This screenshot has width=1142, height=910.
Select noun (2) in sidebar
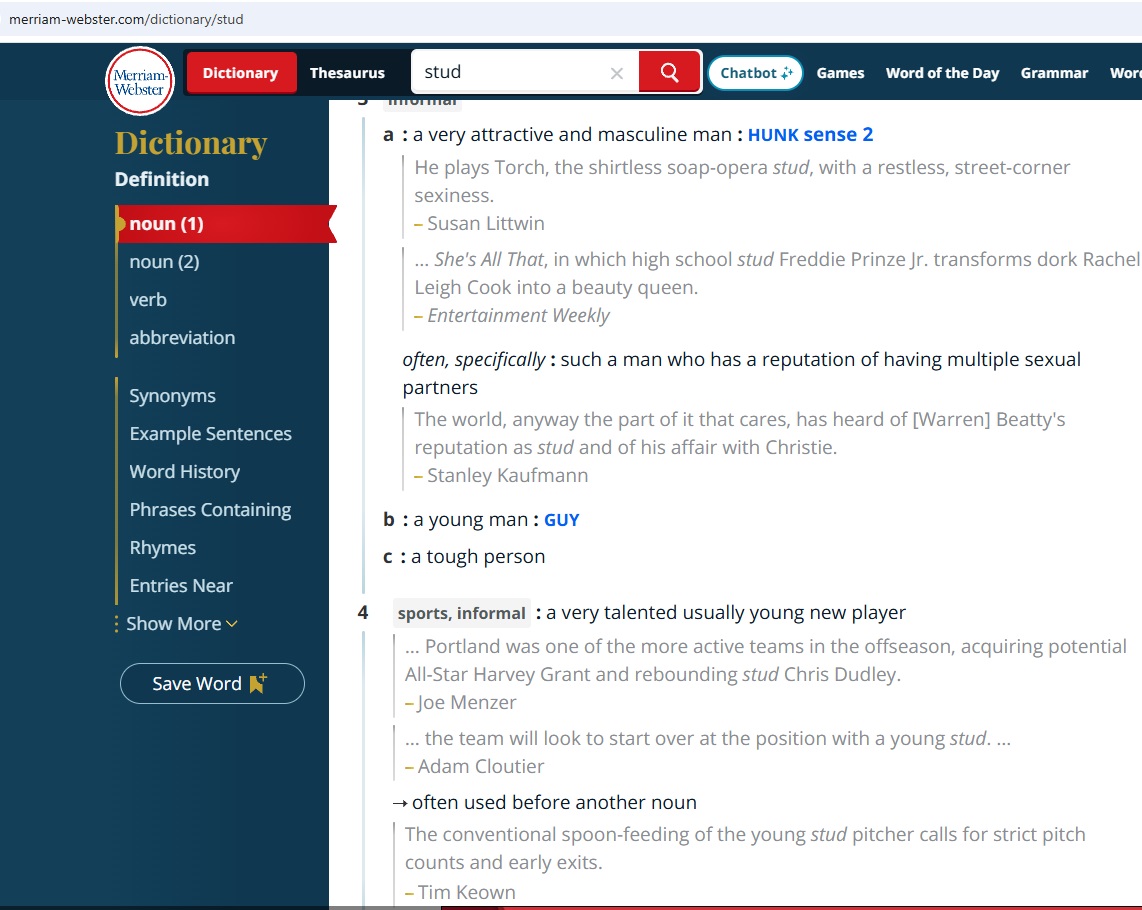coord(164,262)
